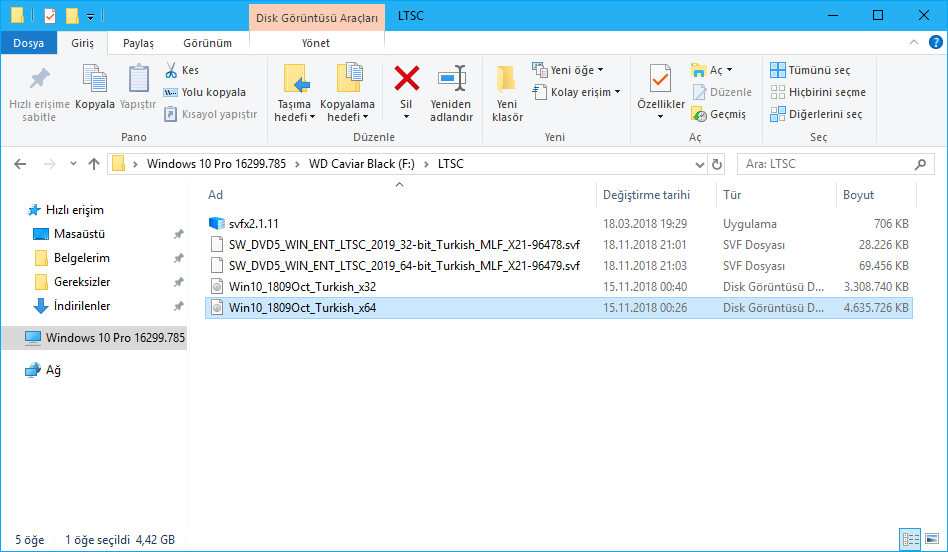The width and height of the screenshot is (948, 552).
Task: Open Hızlı erişim in navigation pane
Action: pos(66,210)
